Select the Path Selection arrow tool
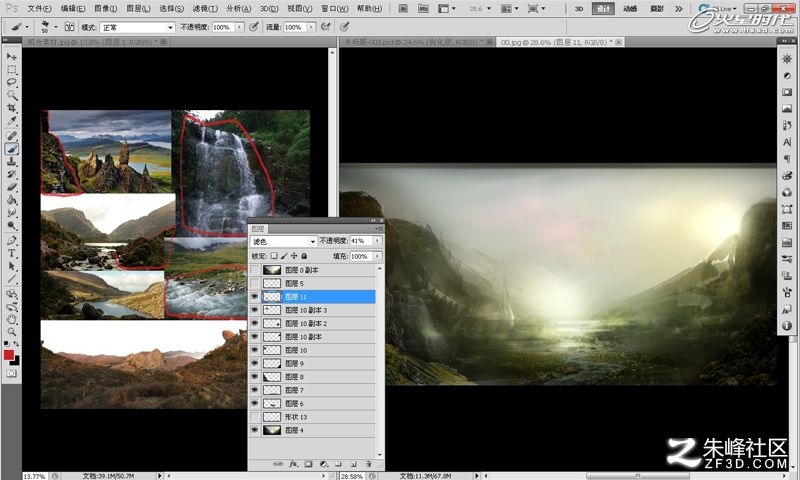 pyautogui.click(x=12, y=266)
